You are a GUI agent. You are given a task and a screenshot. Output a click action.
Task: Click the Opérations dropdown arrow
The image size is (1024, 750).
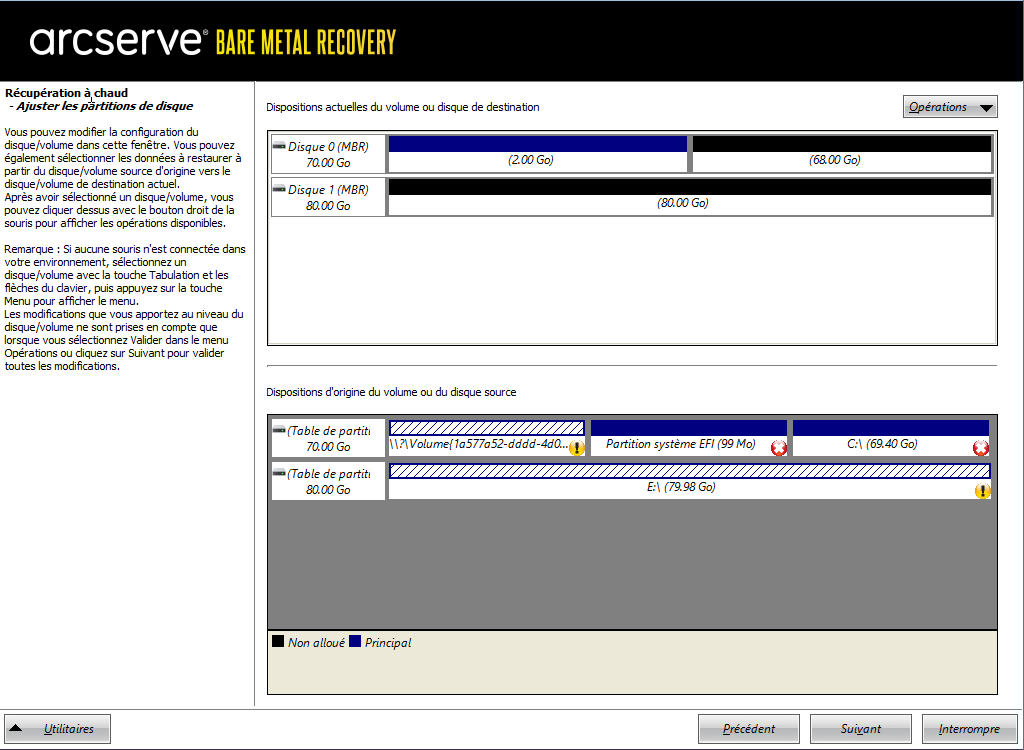tap(986, 108)
